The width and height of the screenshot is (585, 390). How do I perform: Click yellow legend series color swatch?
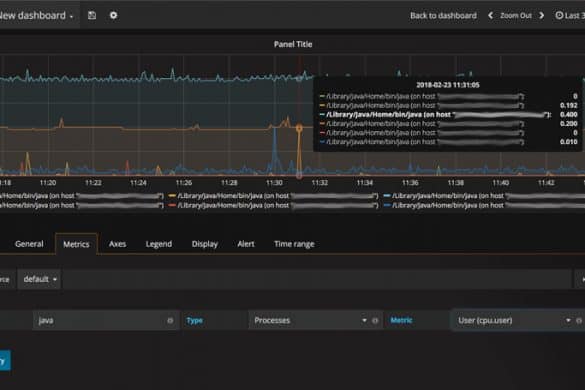tap(172, 196)
